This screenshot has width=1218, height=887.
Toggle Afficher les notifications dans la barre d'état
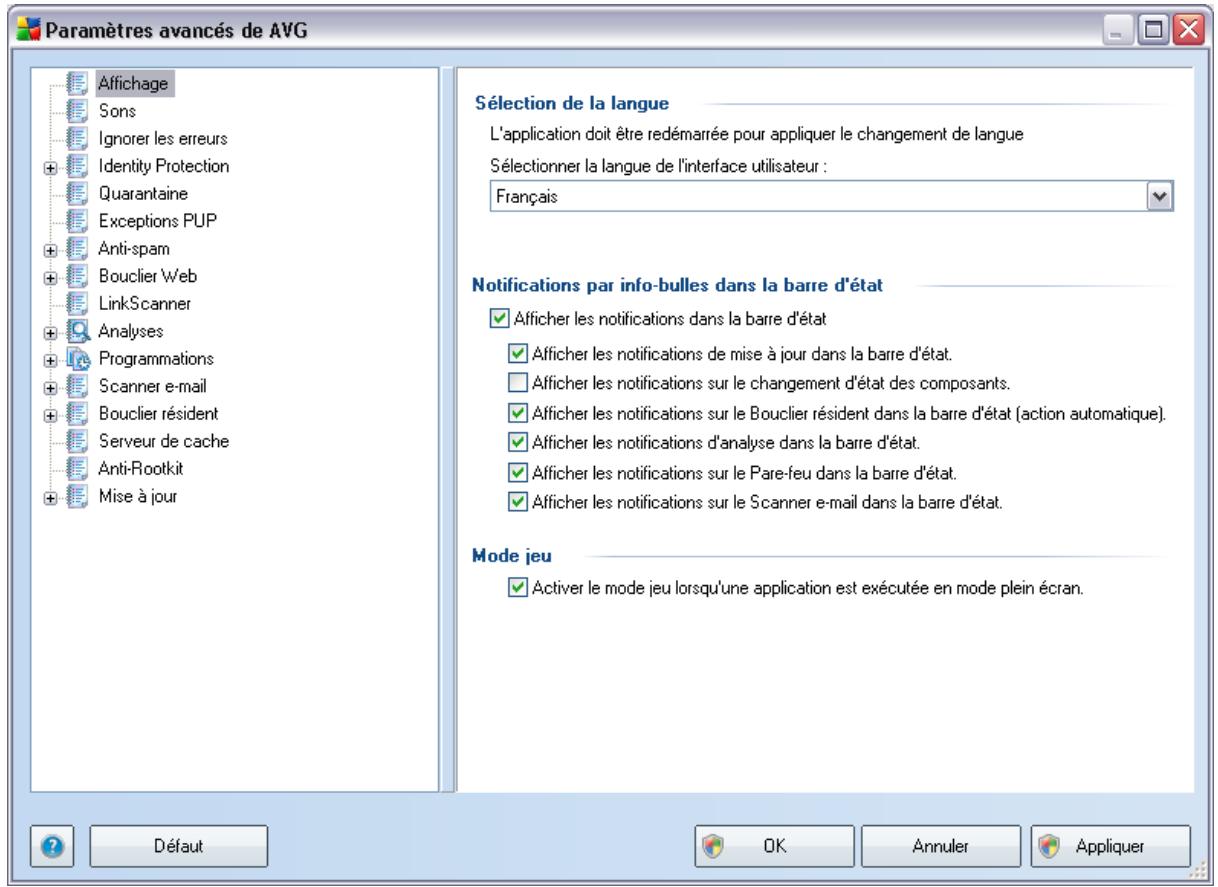[x=500, y=319]
